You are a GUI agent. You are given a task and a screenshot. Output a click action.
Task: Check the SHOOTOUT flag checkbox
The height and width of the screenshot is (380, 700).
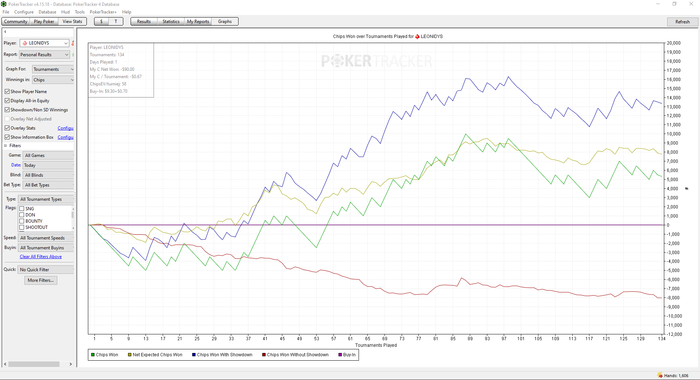tap(21, 227)
